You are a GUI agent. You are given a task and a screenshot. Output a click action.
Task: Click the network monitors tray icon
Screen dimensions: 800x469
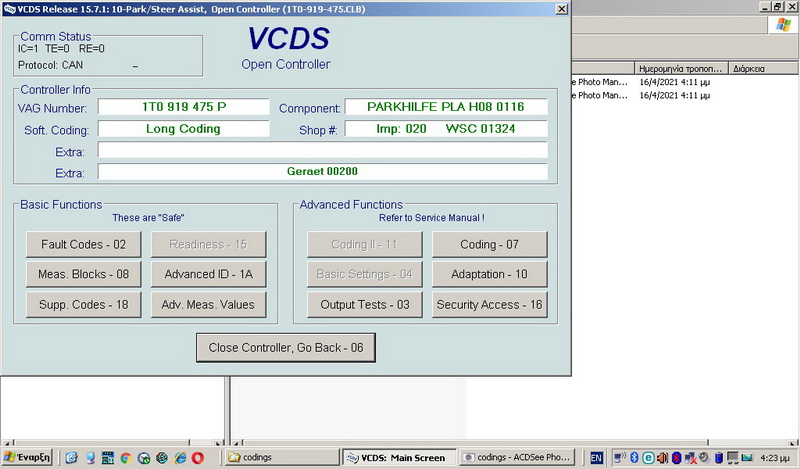tap(733, 457)
